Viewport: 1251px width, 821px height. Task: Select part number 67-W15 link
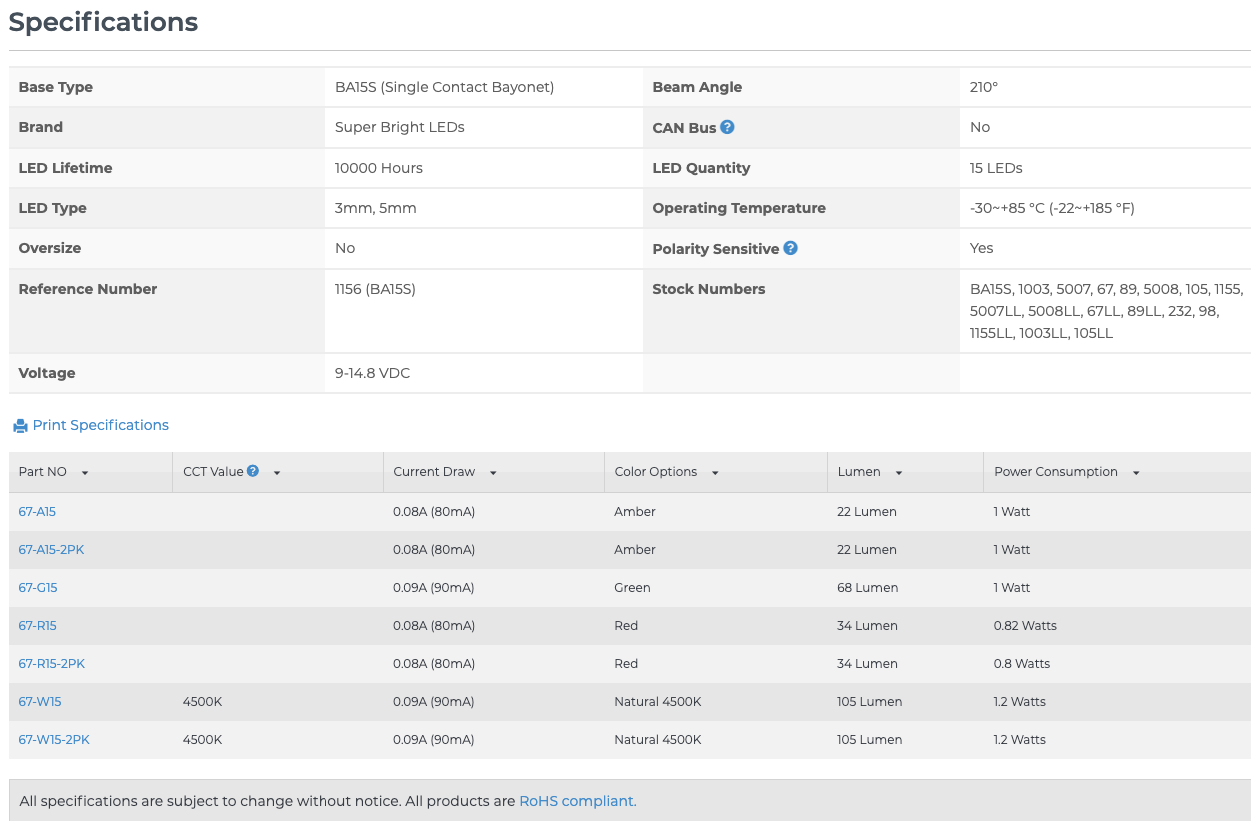pyautogui.click(x=40, y=701)
